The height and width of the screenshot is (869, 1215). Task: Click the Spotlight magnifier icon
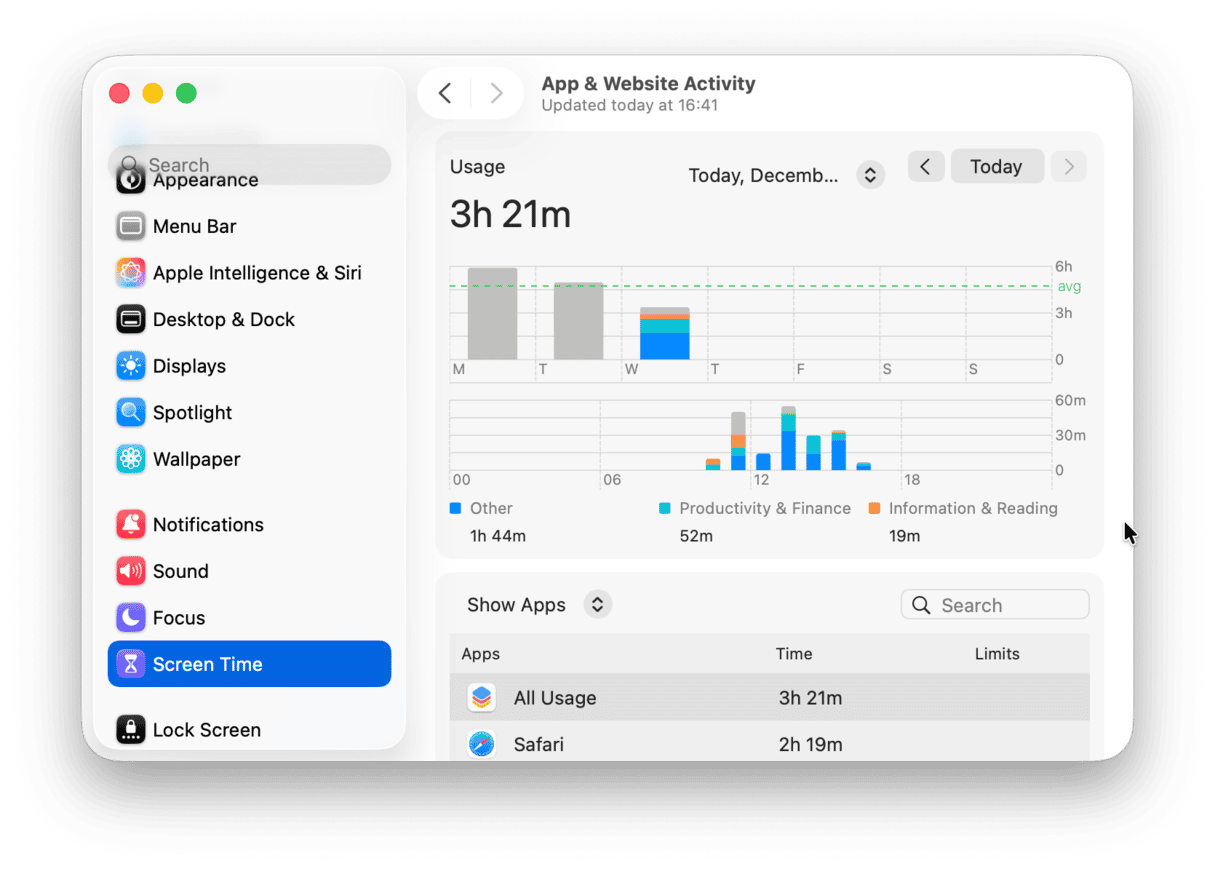131,413
